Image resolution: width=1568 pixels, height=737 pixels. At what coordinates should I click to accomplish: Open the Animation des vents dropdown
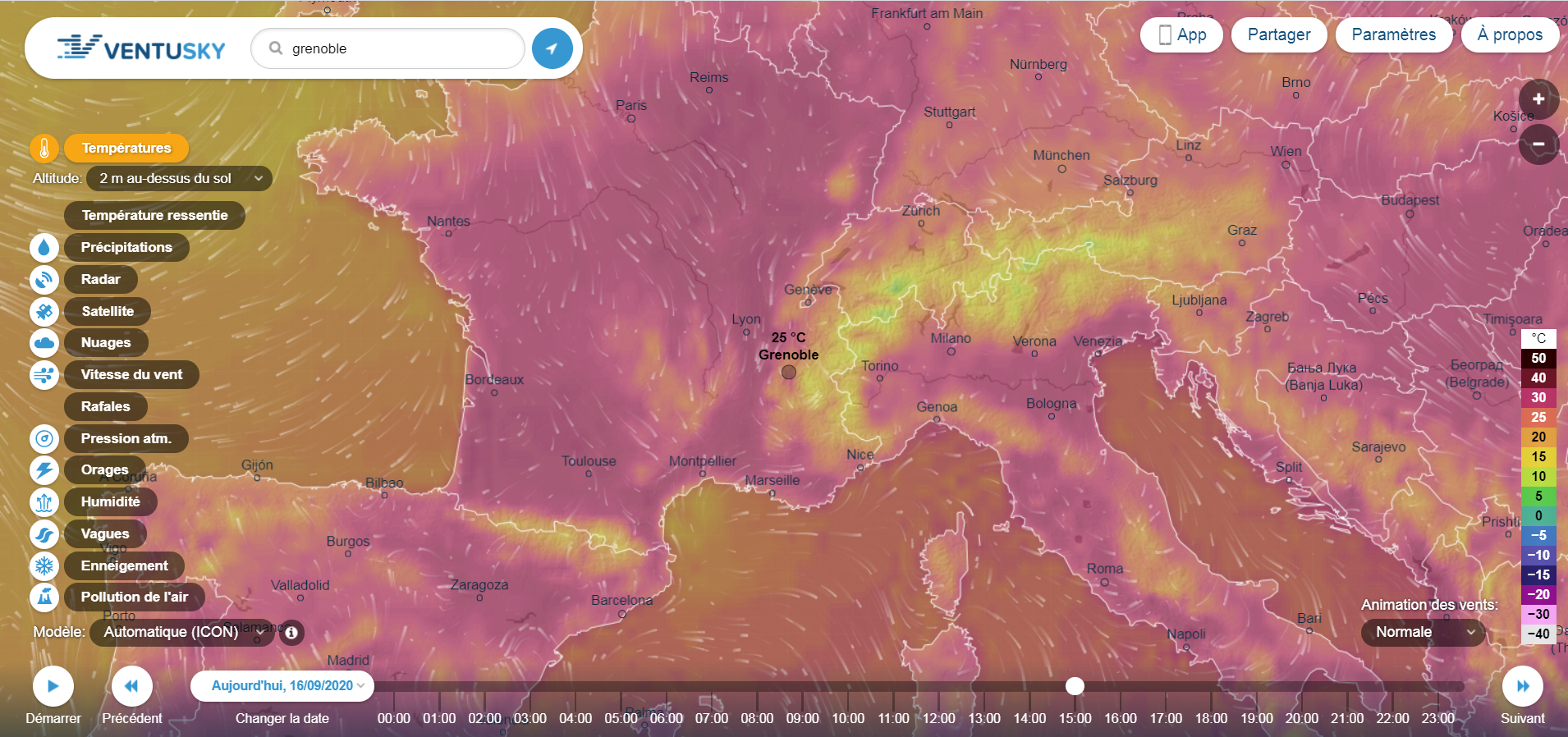click(x=1423, y=632)
